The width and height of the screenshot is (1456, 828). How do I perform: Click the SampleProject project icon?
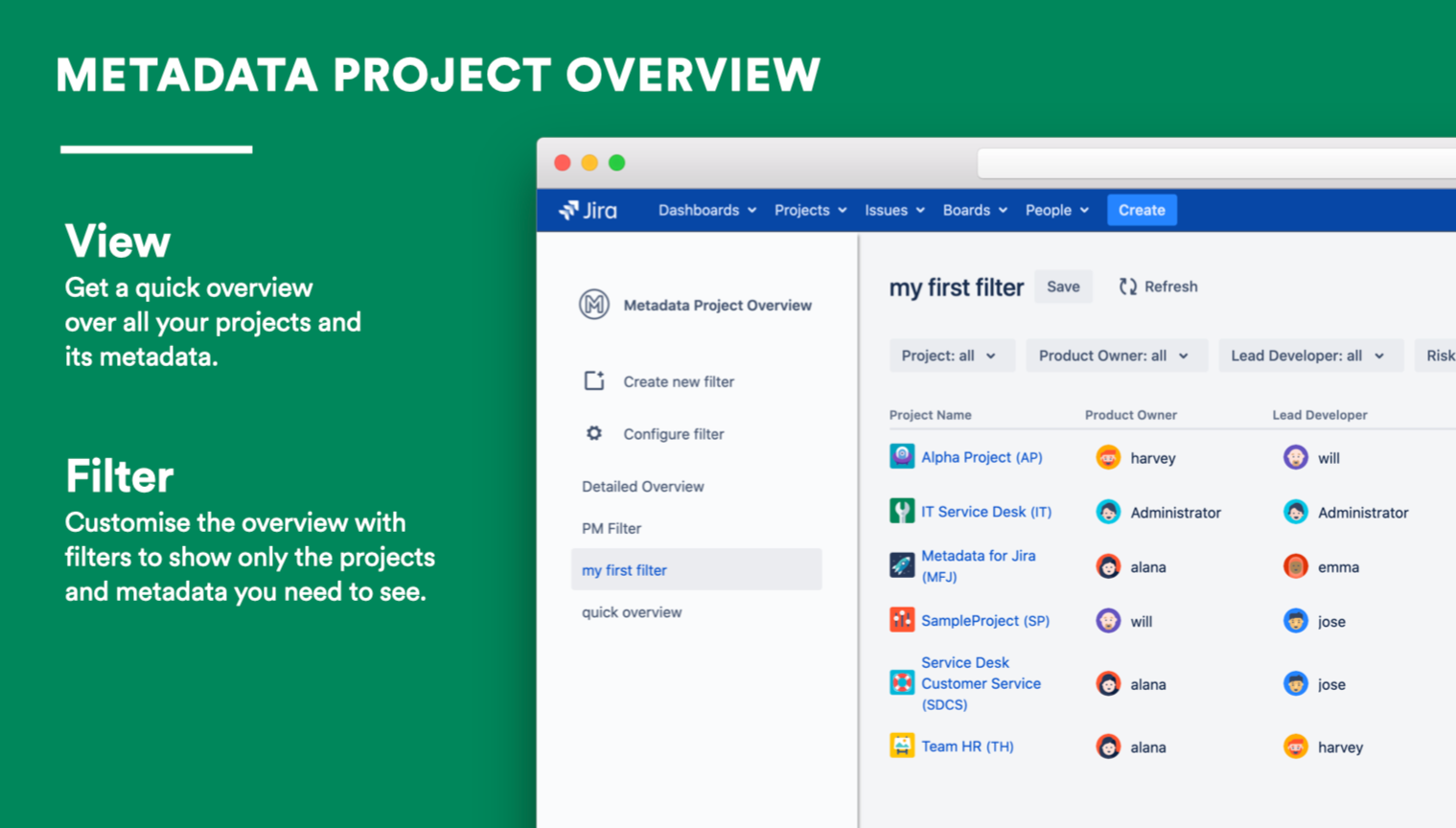pos(902,620)
